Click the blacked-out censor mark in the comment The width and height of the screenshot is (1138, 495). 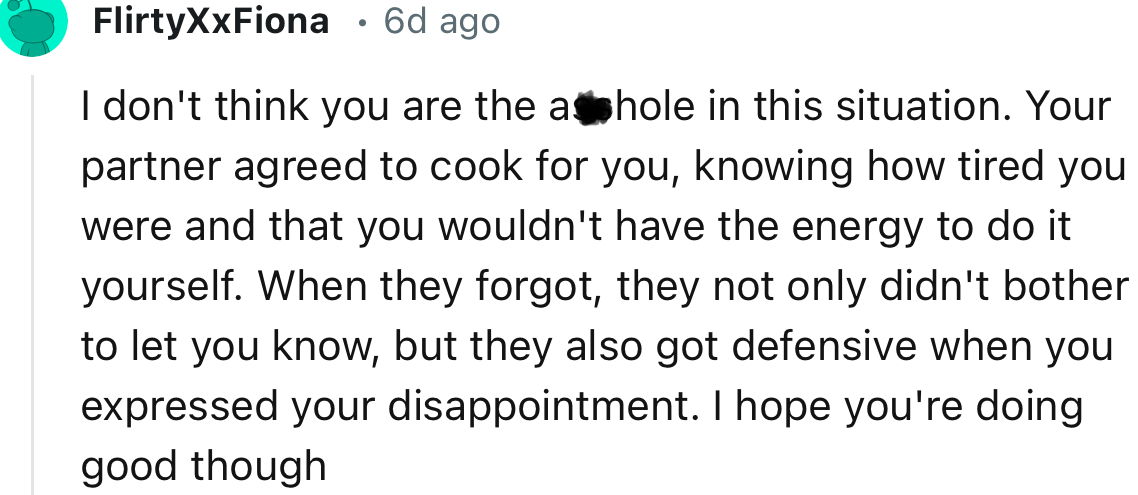tap(596, 107)
